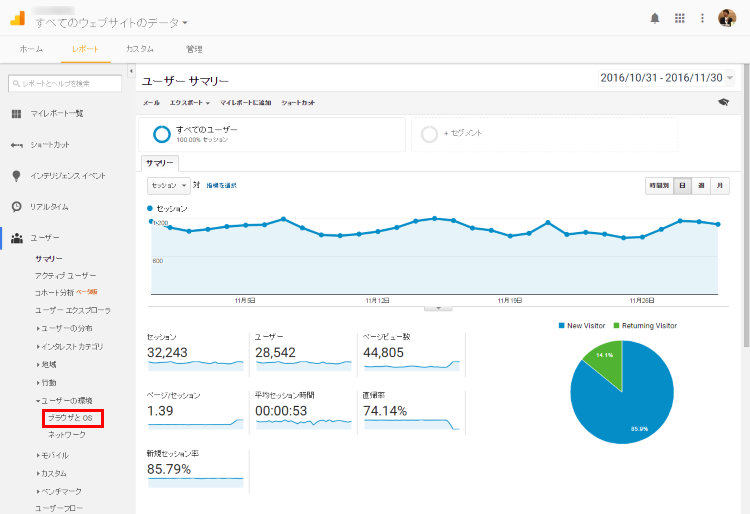Open ユーザーフロー report
Image resolution: width=750 pixels, height=514 pixels.
[58, 508]
